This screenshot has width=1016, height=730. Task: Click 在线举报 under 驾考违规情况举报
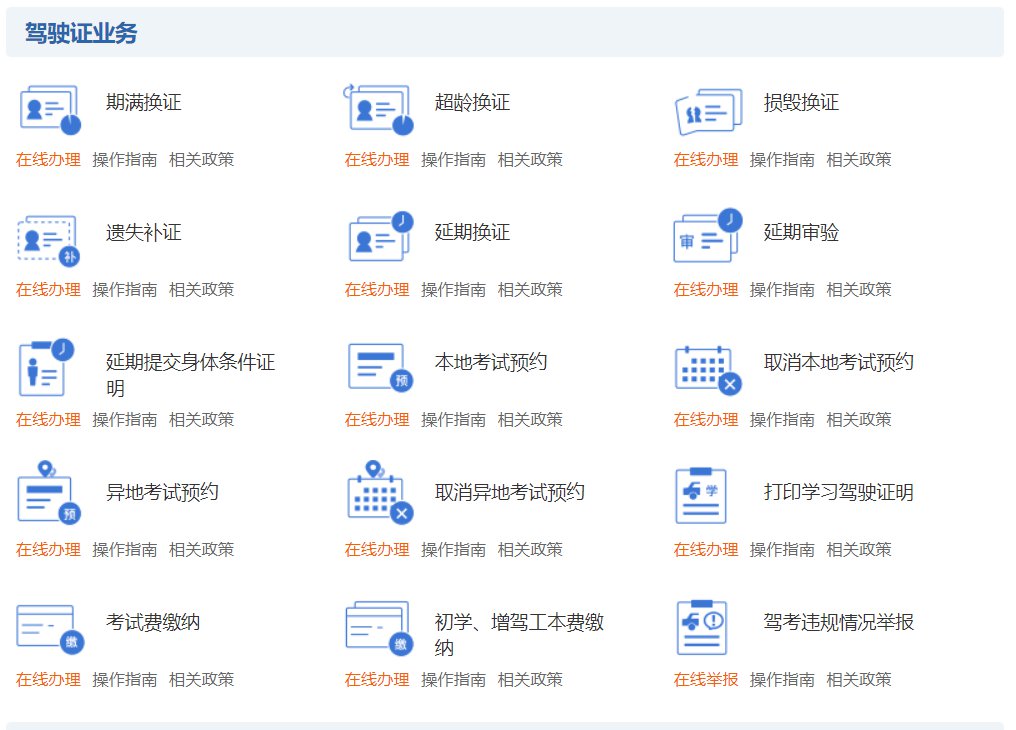coord(706,679)
